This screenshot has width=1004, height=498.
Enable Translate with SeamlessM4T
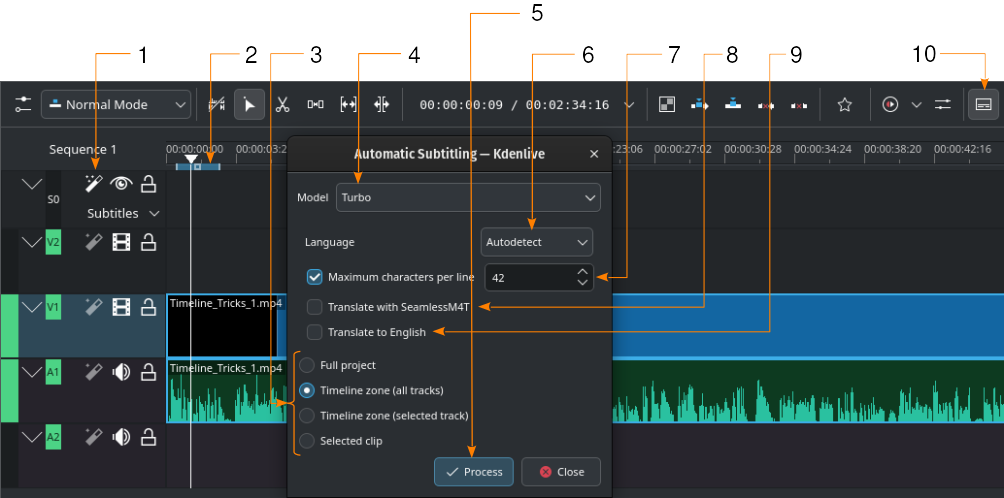click(x=314, y=307)
